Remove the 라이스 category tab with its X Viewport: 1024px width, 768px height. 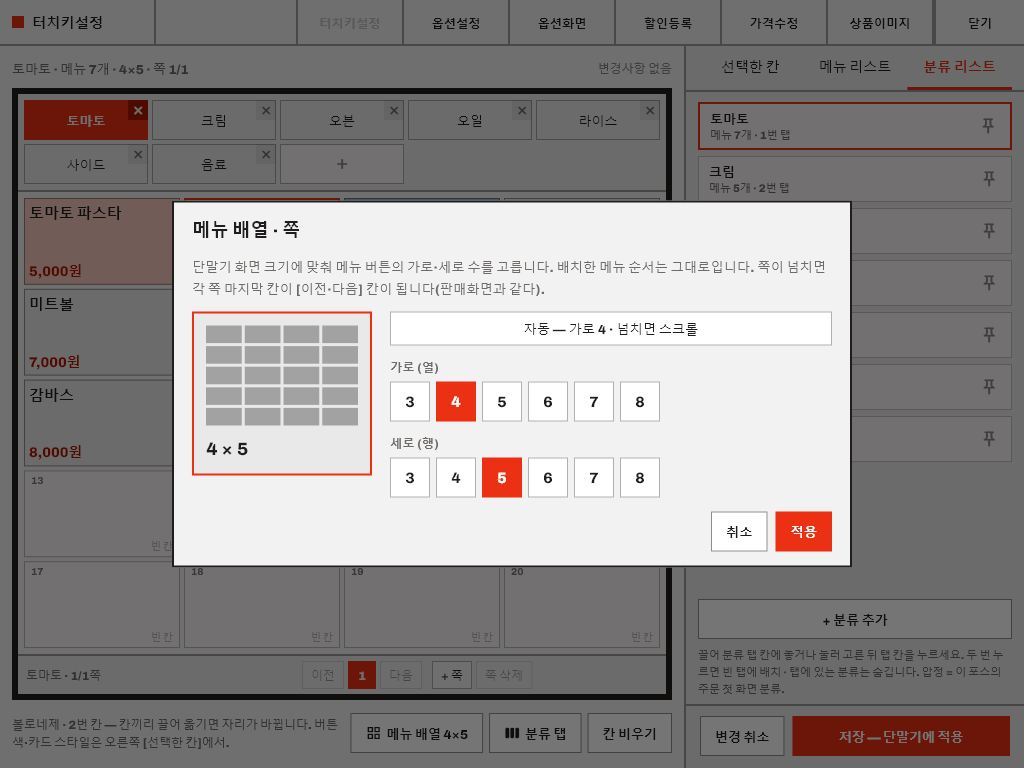(650, 110)
